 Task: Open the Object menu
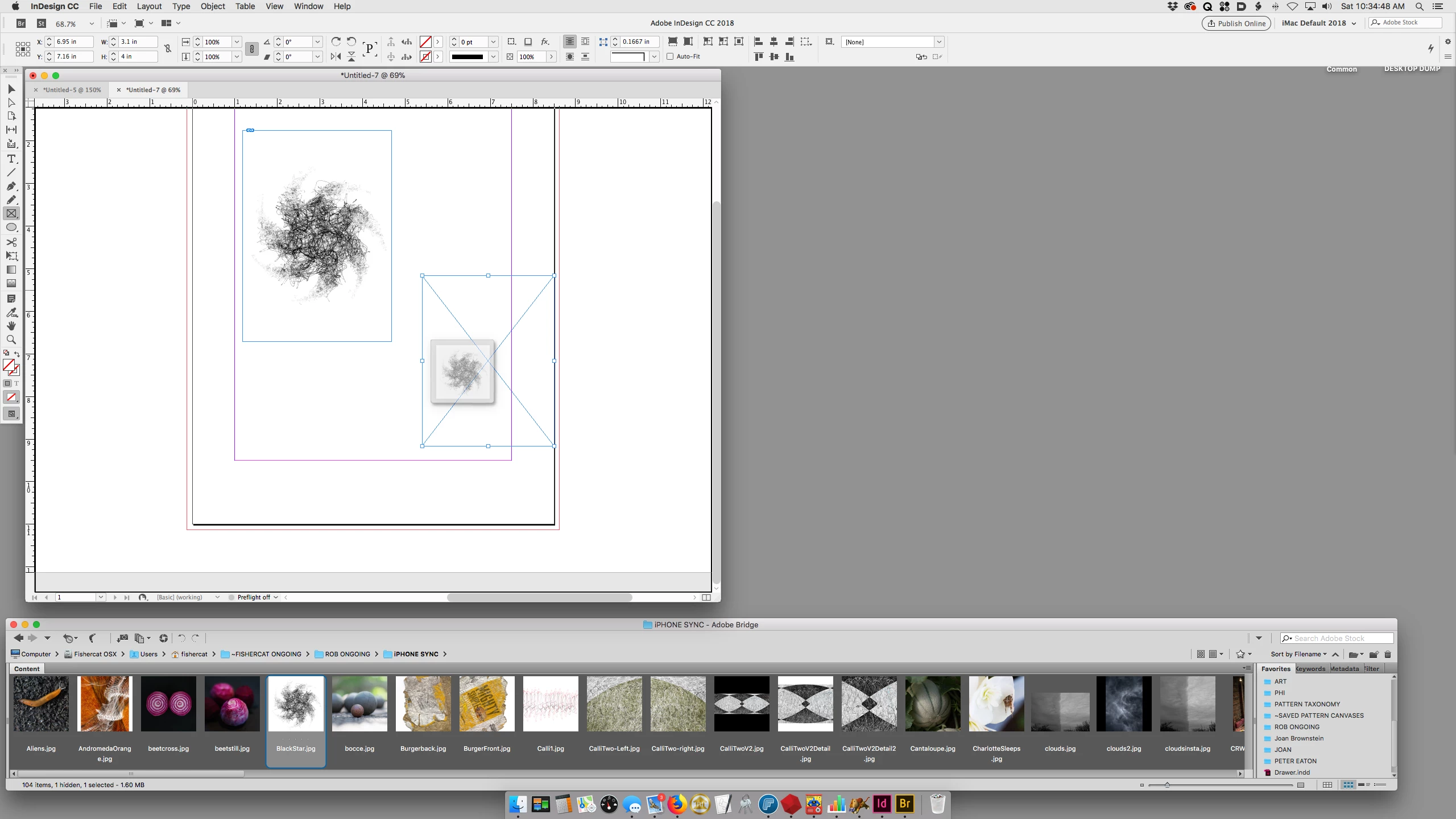tap(213, 6)
